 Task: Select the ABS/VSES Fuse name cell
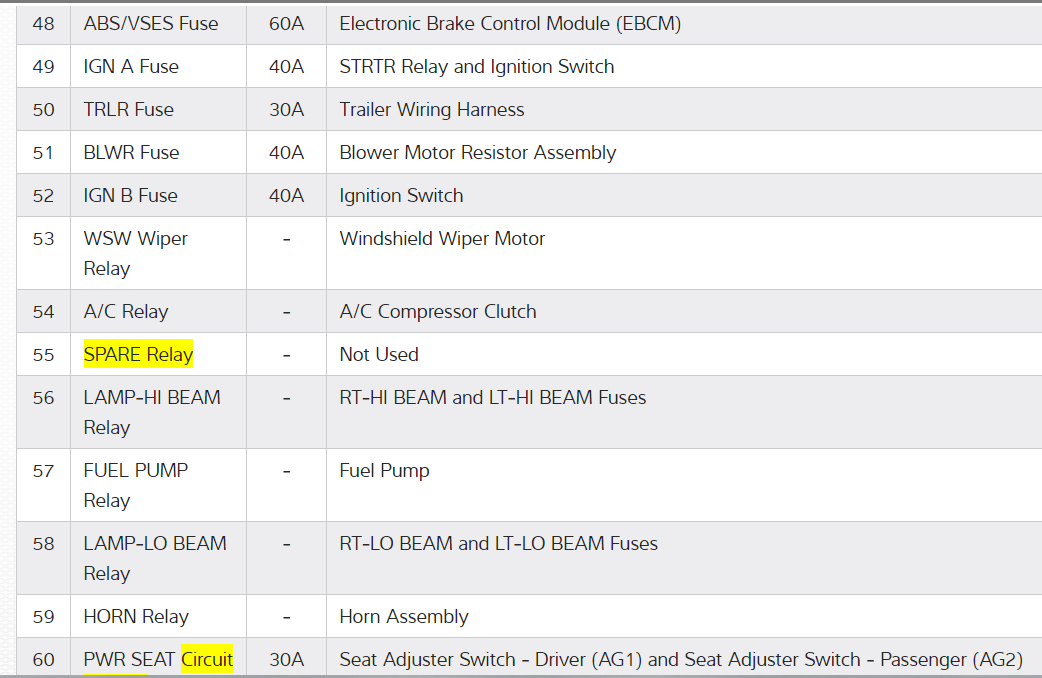(151, 23)
